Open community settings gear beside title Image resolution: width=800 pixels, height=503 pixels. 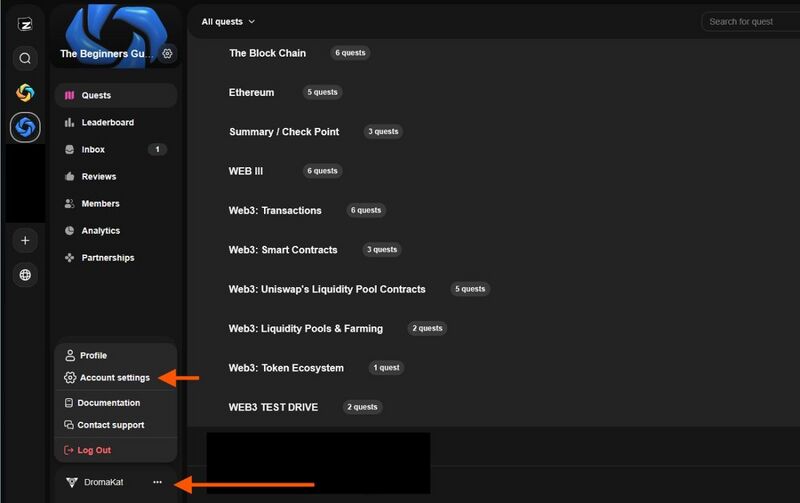[167, 54]
